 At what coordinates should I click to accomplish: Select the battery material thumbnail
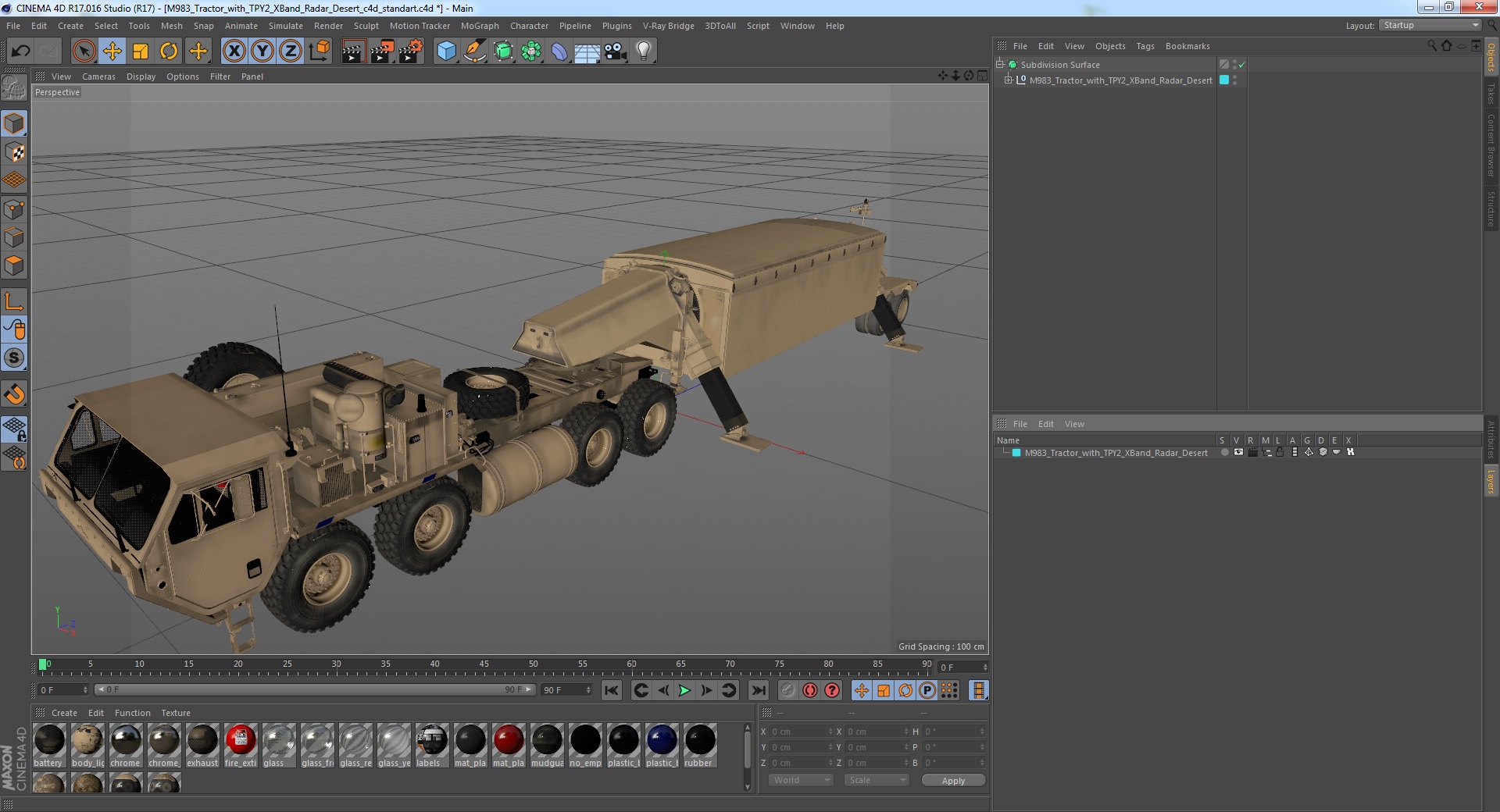click(49, 746)
